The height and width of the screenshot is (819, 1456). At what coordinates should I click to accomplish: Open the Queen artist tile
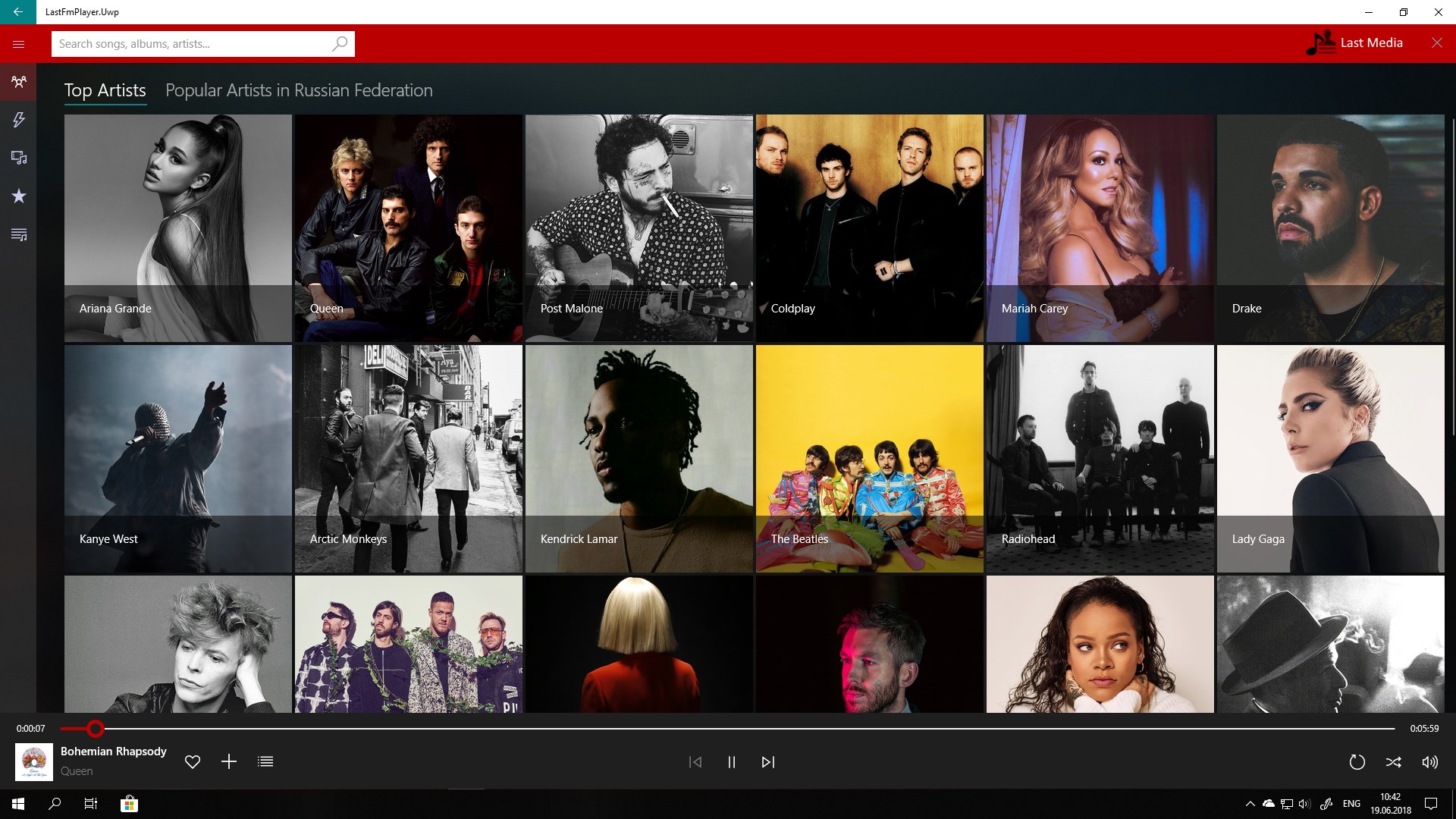(x=409, y=228)
